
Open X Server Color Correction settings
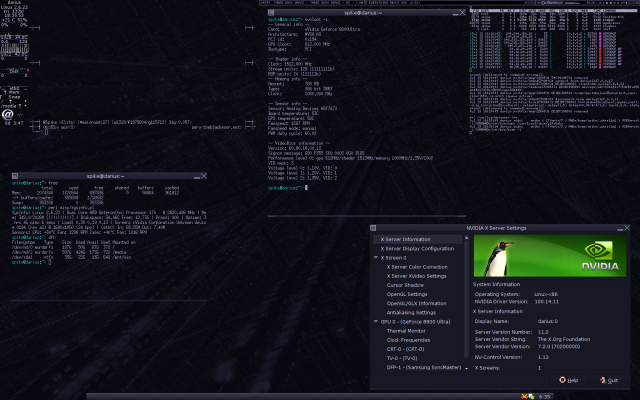click(x=417, y=267)
